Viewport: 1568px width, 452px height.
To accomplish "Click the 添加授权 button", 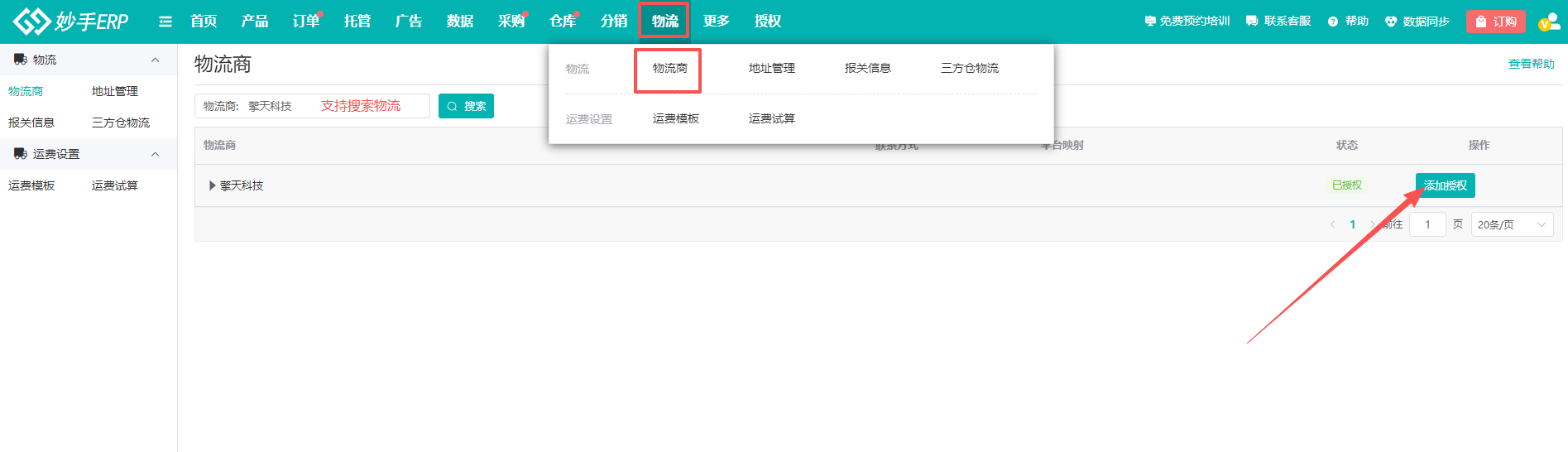I will (1445, 185).
